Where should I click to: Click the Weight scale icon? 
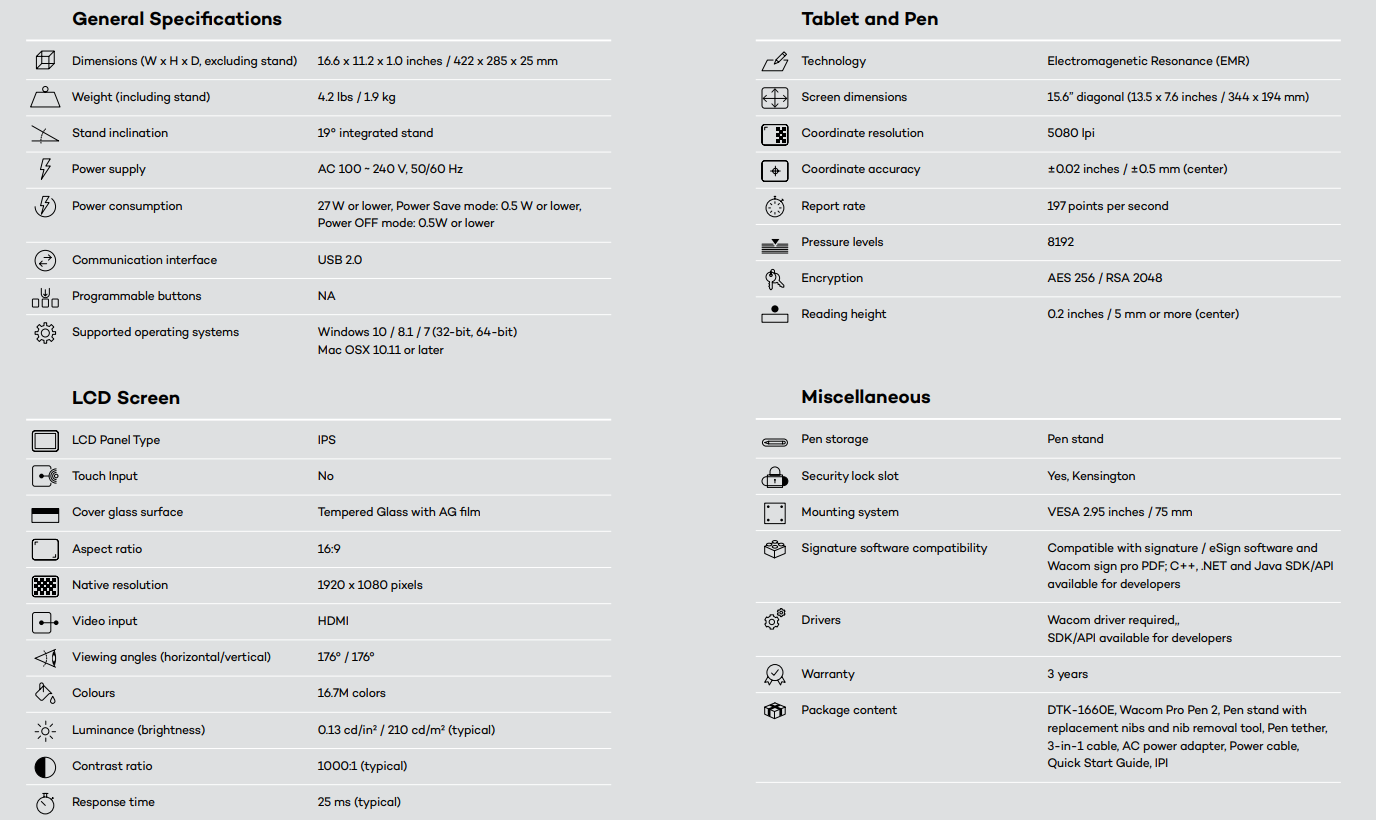pos(45,97)
